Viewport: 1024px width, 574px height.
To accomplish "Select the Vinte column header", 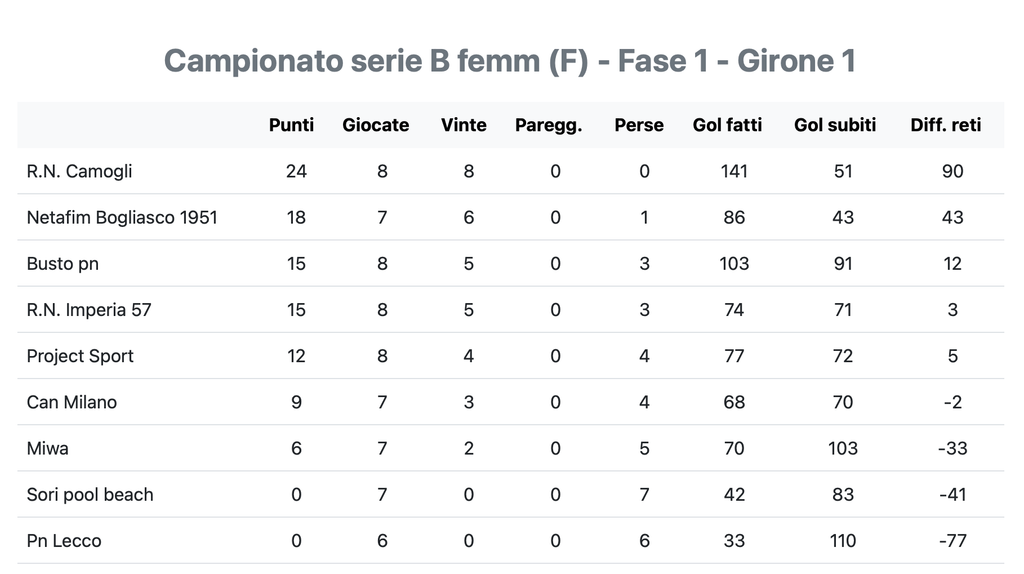I will pos(463,125).
